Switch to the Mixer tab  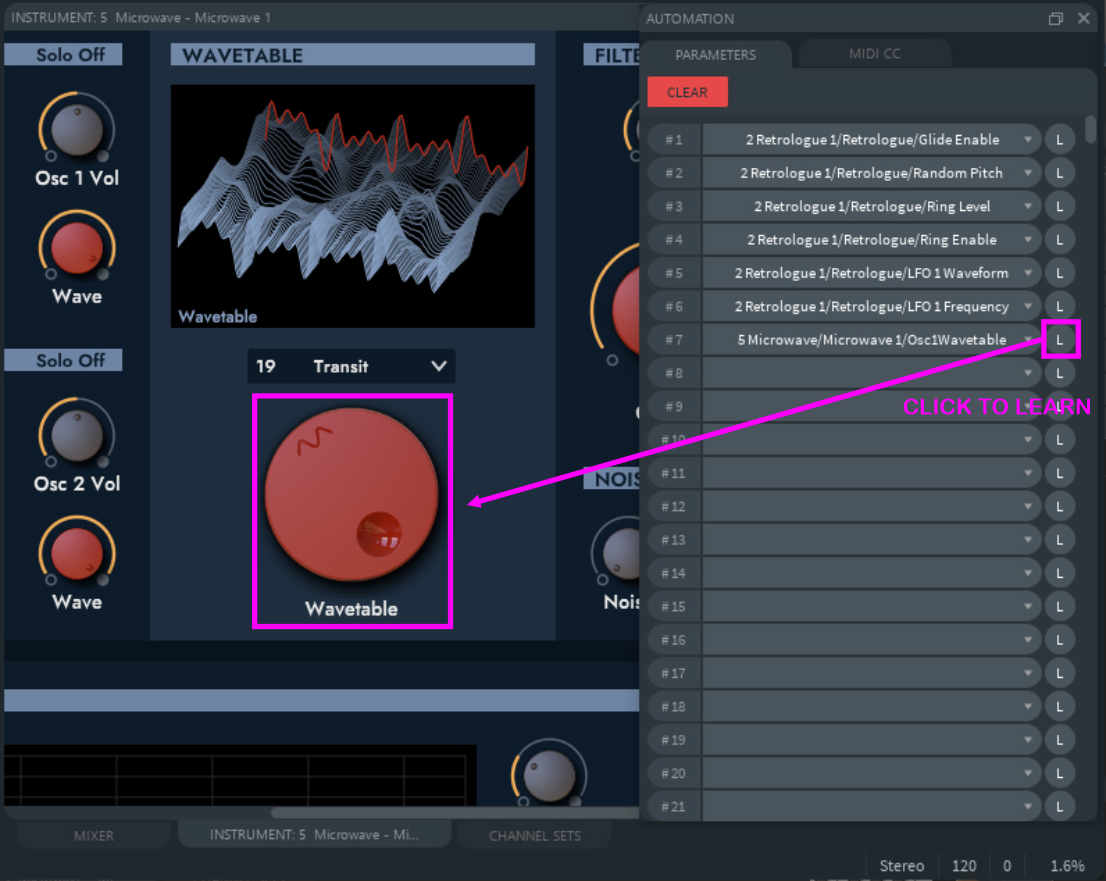pos(93,835)
